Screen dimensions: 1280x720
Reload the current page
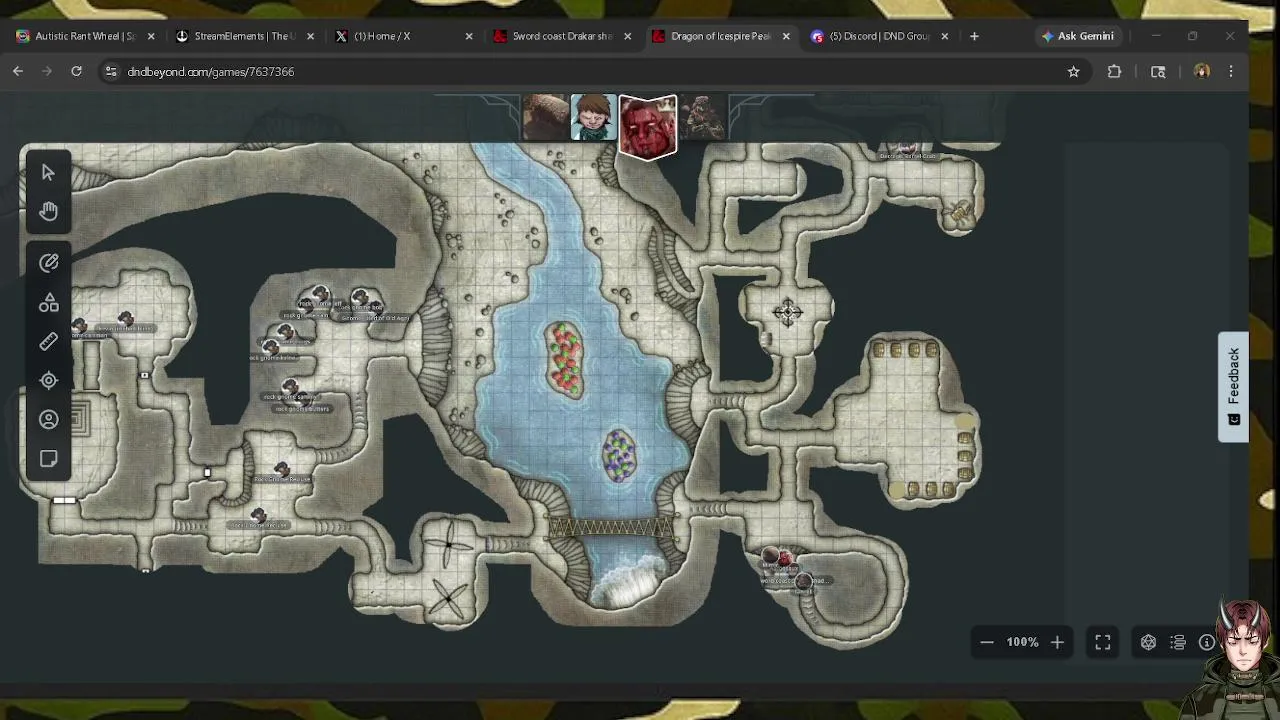pyautogui.click(x=76, y=71)
